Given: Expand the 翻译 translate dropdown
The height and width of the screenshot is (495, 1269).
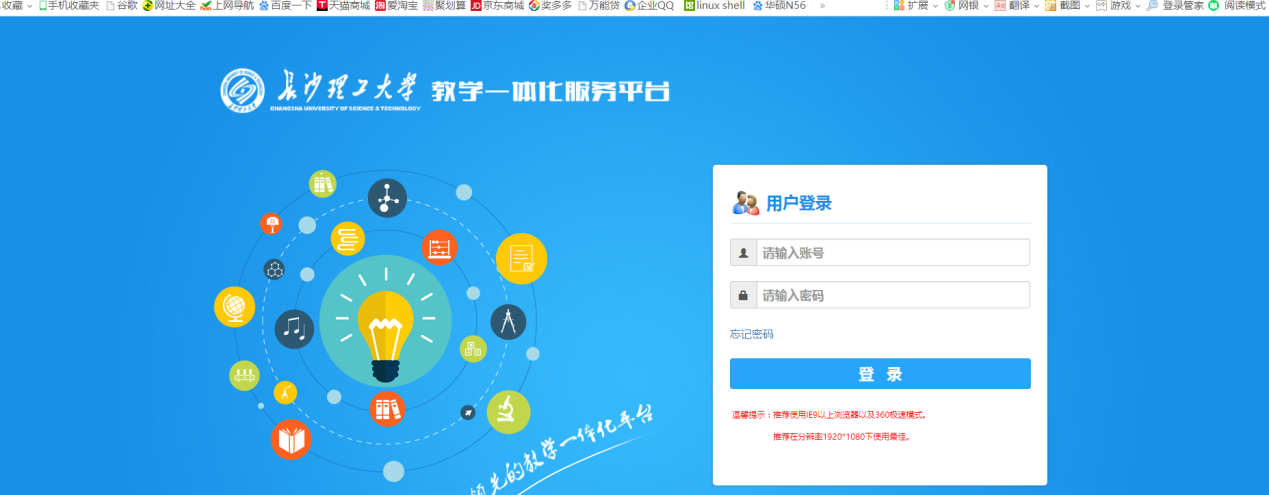Looking at the screenshot, I should (1017, 6).
